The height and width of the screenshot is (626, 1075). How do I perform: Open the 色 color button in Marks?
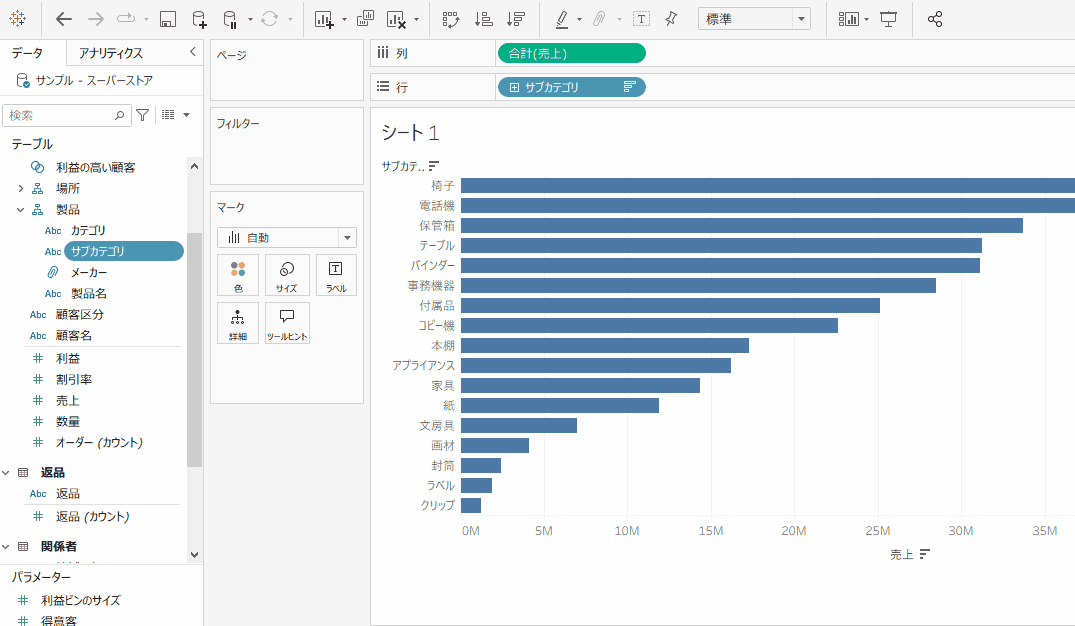tap(238, 275)
